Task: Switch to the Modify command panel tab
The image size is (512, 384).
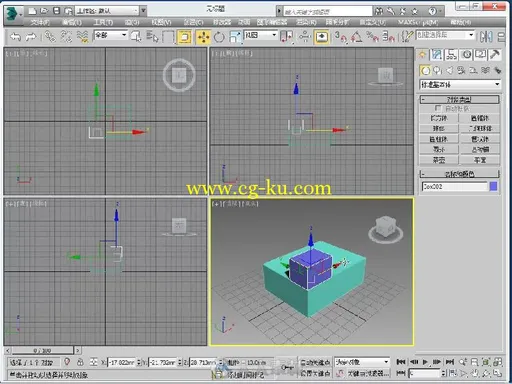Action: (x=437, y=54)
